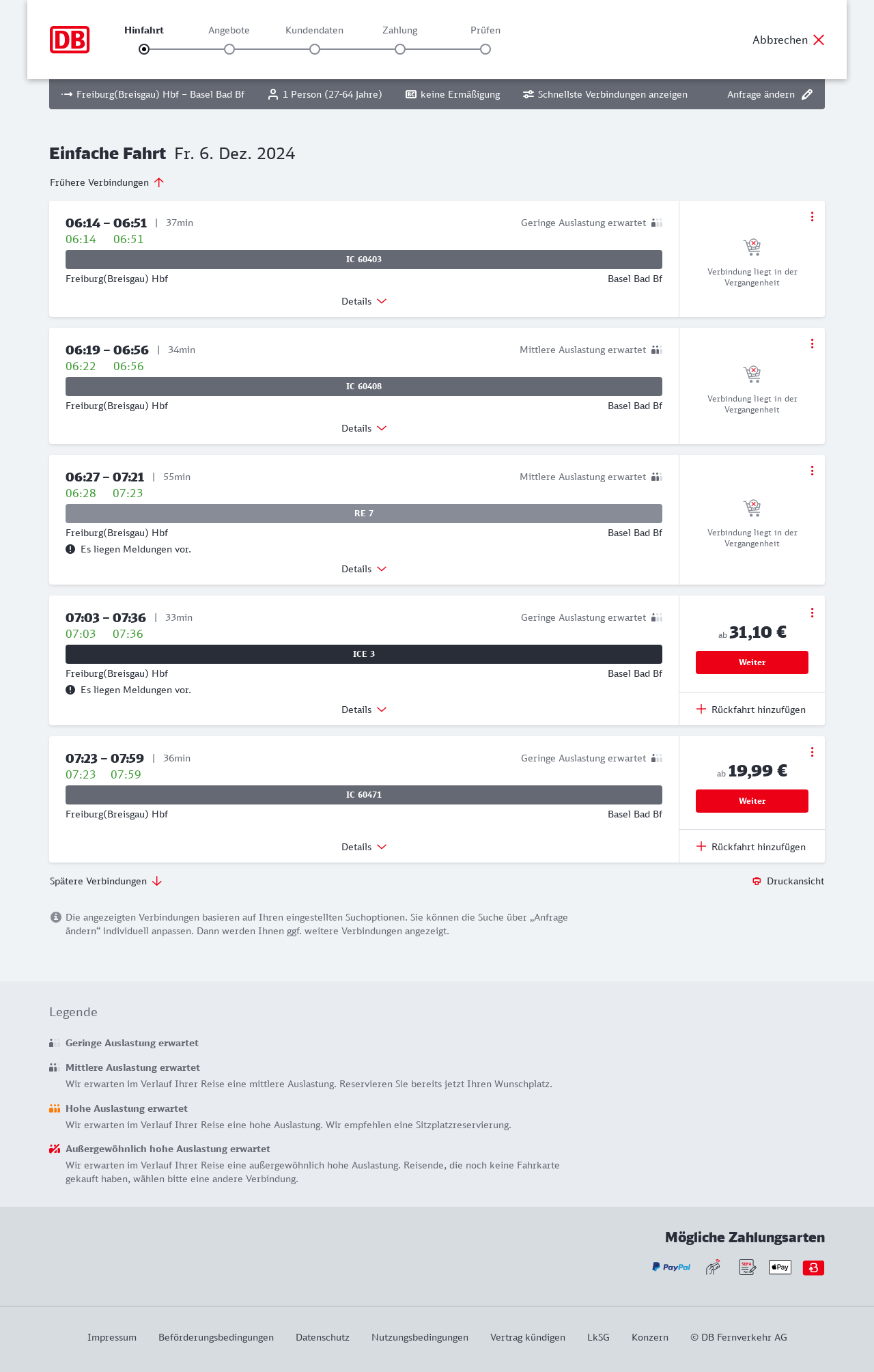The image size is (874, 1372).
Task: Click Weiter for the 31,10 € offer
Action: click(752, 662)
